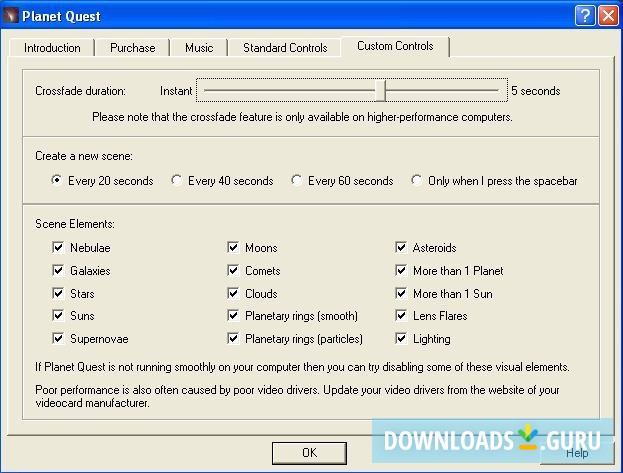Pick Every 60 seconds option
The width and height of the screenshot is (623, 473).
point(342,181)
